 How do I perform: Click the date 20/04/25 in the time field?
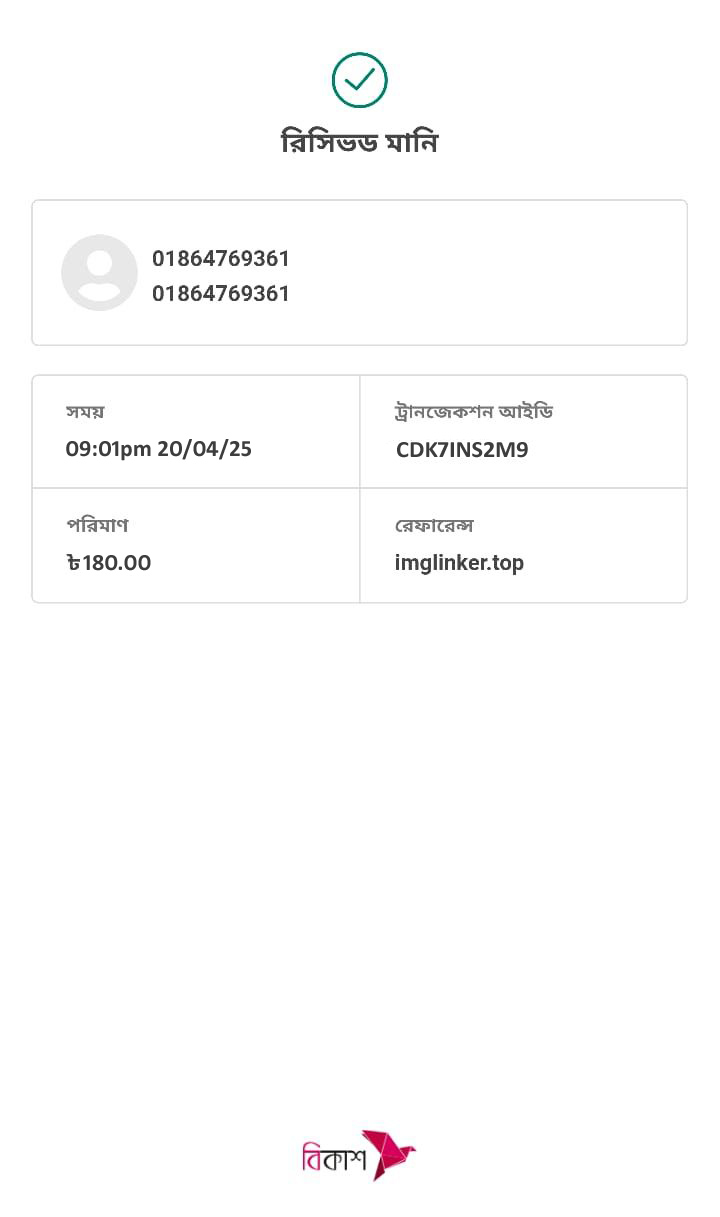(204, 449)
